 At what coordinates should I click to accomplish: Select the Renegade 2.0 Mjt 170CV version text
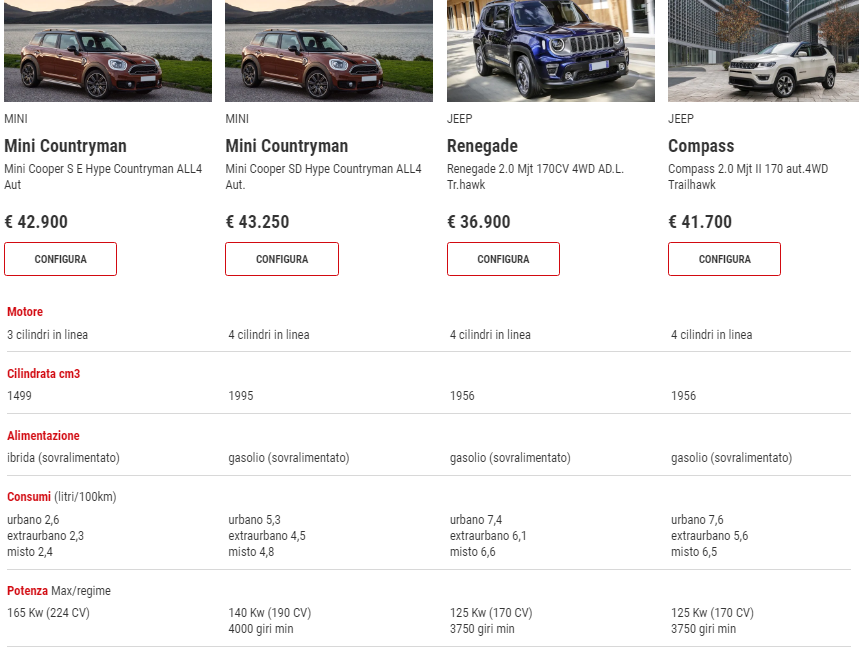point(535,176)
